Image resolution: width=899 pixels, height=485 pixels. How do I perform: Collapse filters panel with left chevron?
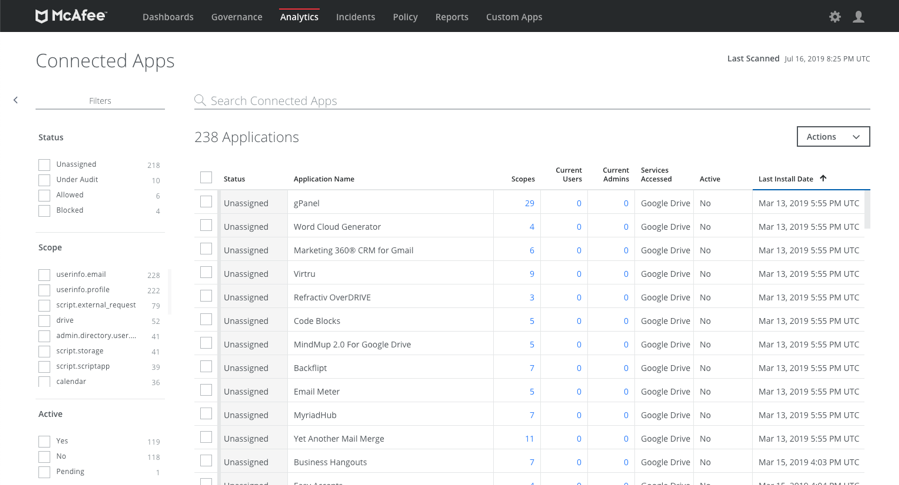[x=15, y=100]
